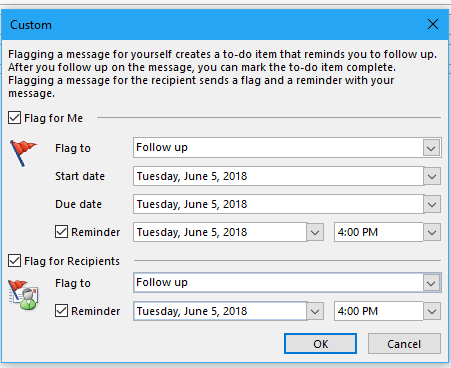The image size is (451, 368).
Task: Expand the recipients reminder date dropdown
Action: click(x=315, y=311)
